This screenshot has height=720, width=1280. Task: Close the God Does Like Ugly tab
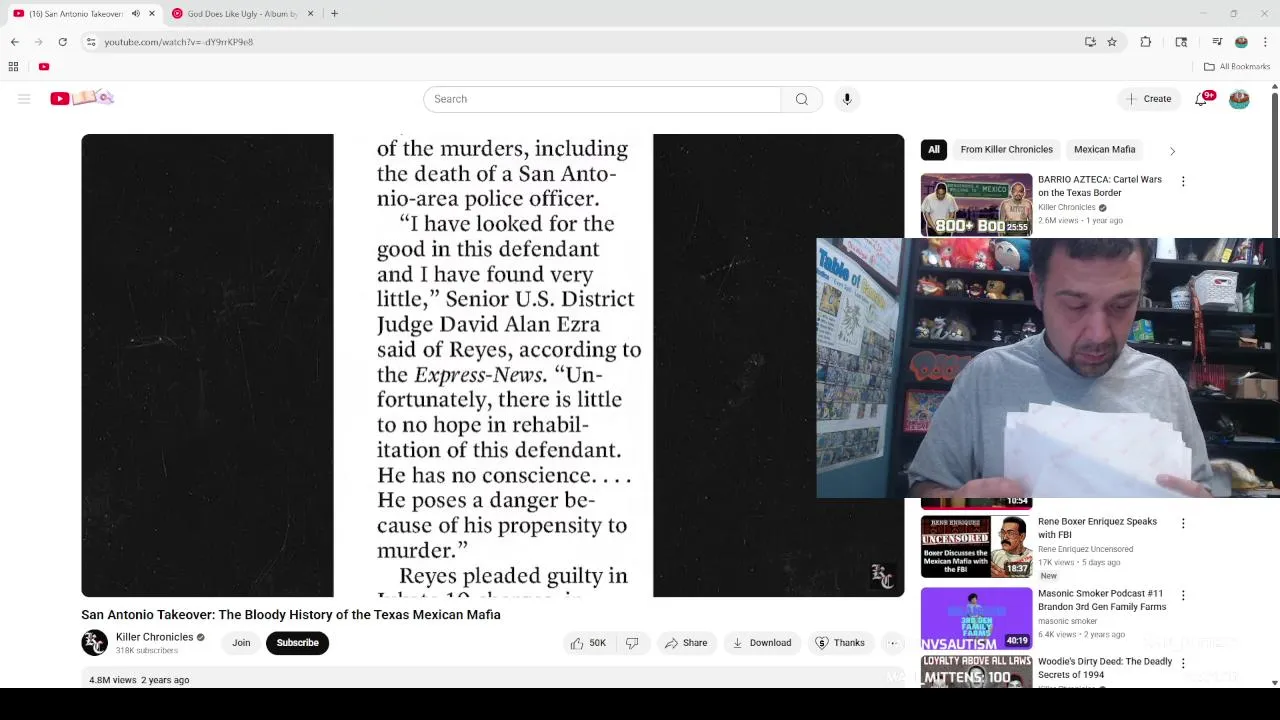click(310, 14)
